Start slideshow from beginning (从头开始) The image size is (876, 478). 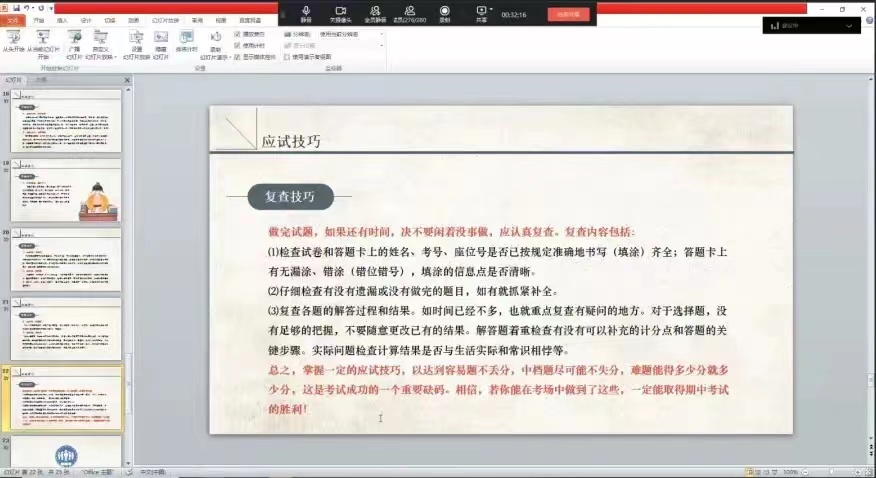tap(14, 38)
